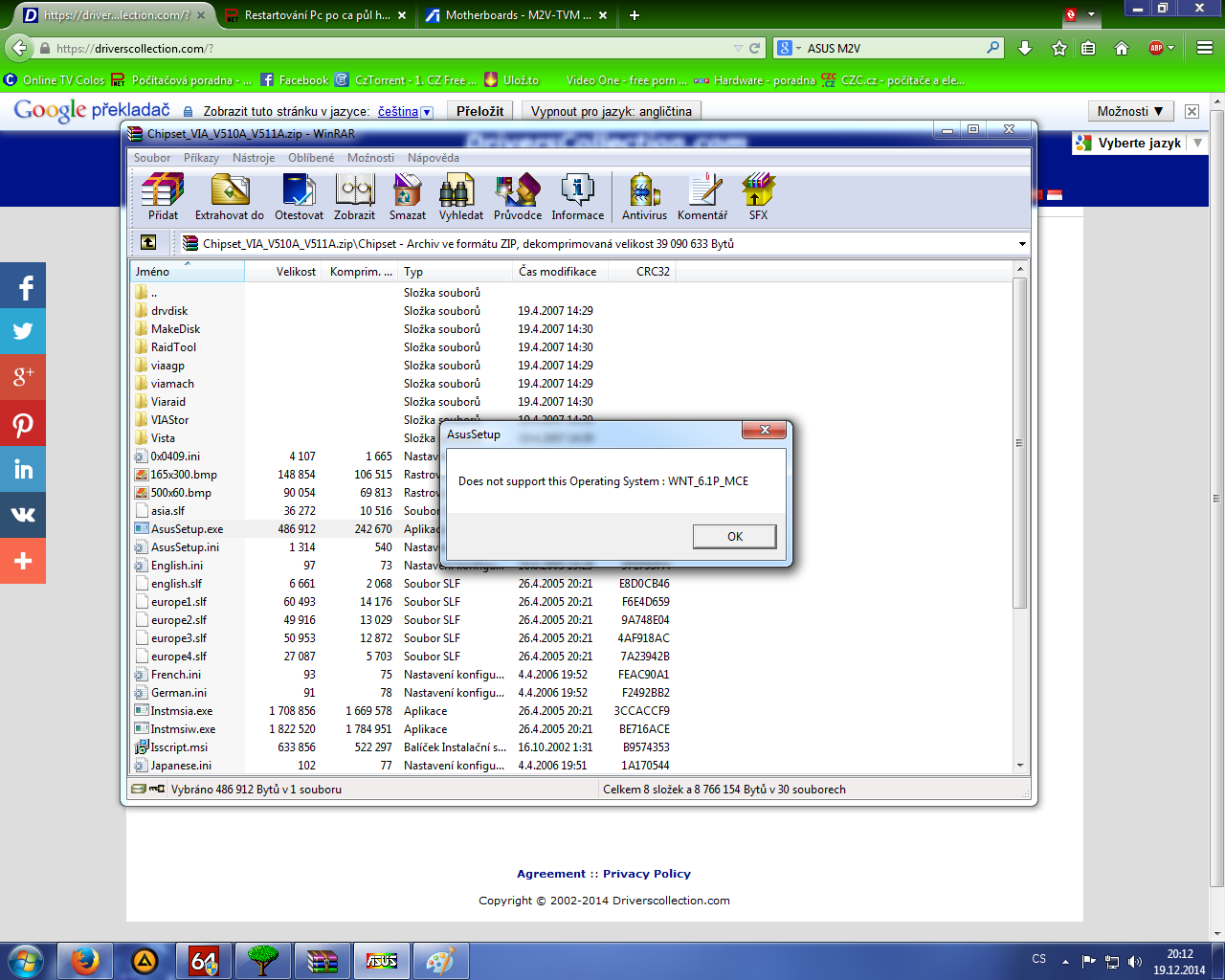Switch to the Restartování Pc browser tab
Image resolution: width=1225 pixels, height=980 pixels.
pos(315,15)
